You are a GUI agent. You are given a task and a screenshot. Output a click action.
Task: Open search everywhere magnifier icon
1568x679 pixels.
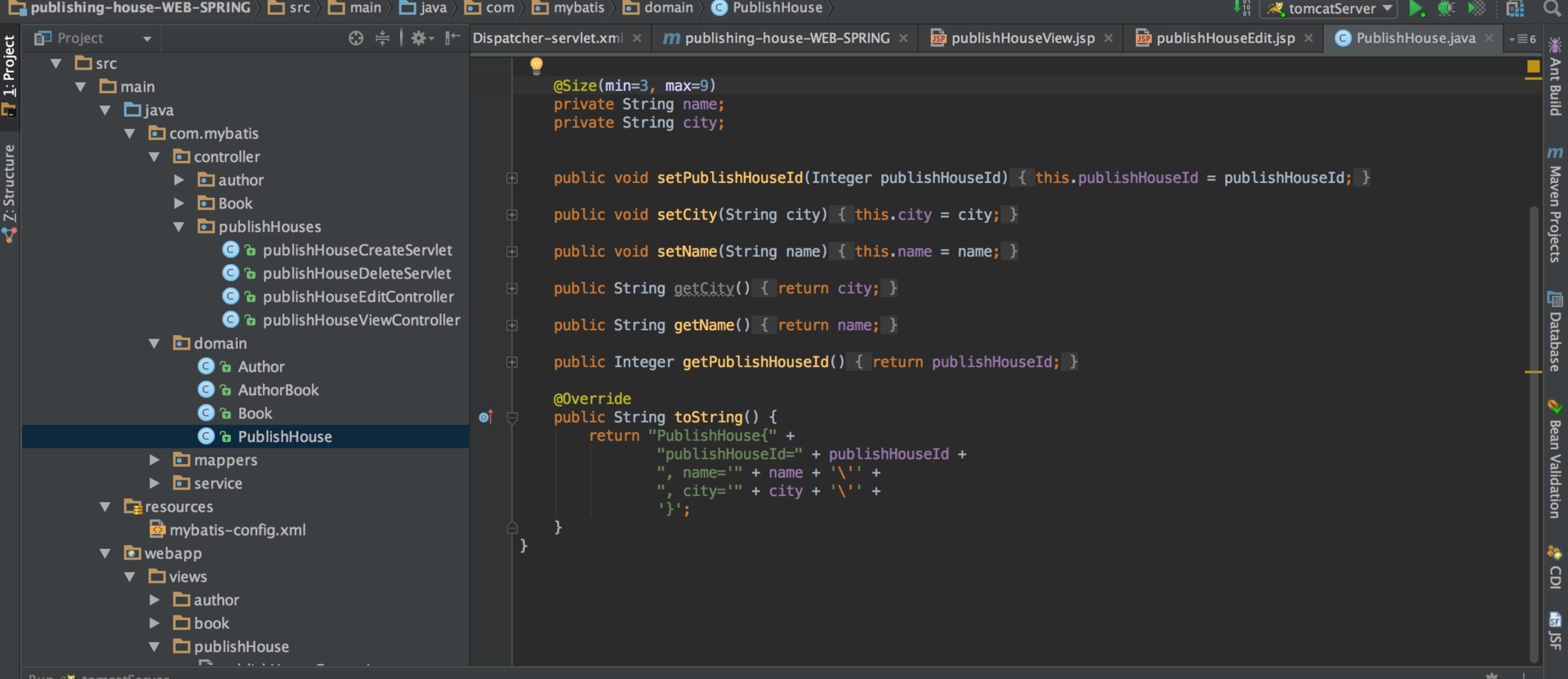click(x=1552, y=9)
